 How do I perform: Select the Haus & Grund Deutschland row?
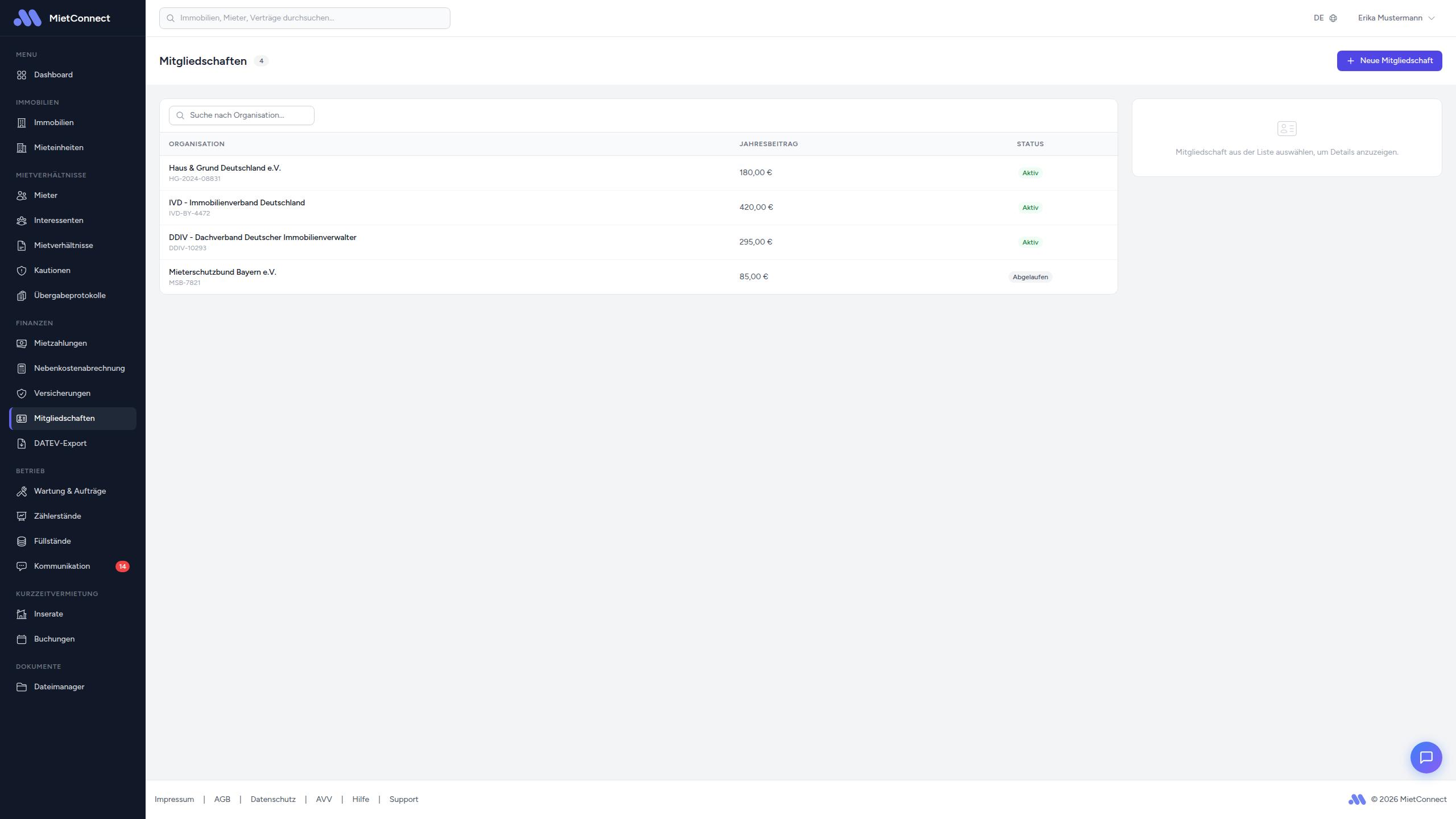[x=225, y=172]
